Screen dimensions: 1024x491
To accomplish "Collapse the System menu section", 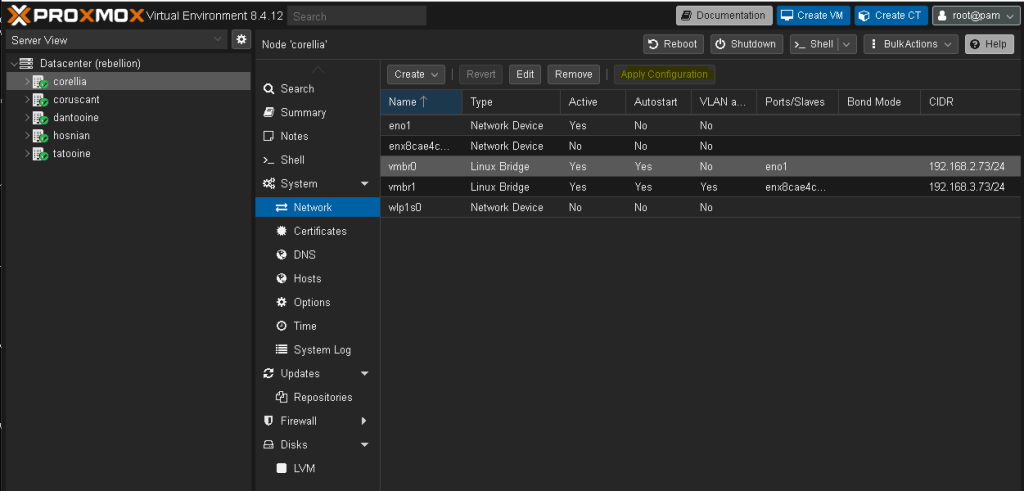I will tap(364, 184).
